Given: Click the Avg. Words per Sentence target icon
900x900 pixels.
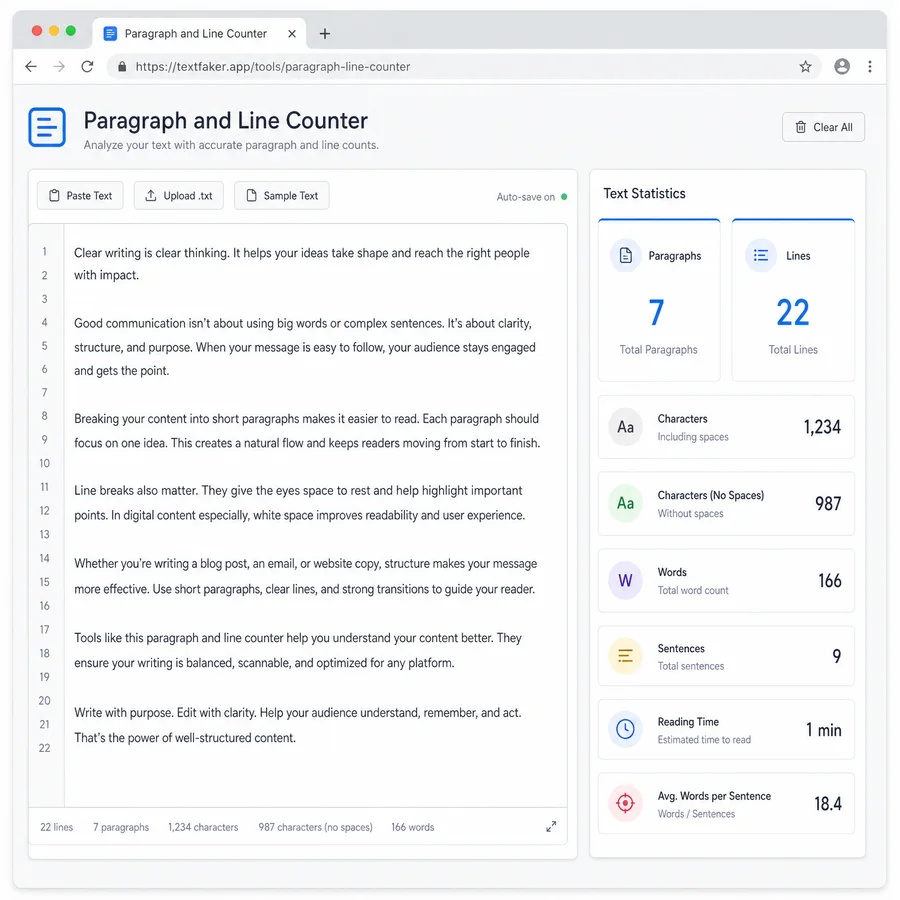Looking at the screenshot, I should (x=625, y=802).
